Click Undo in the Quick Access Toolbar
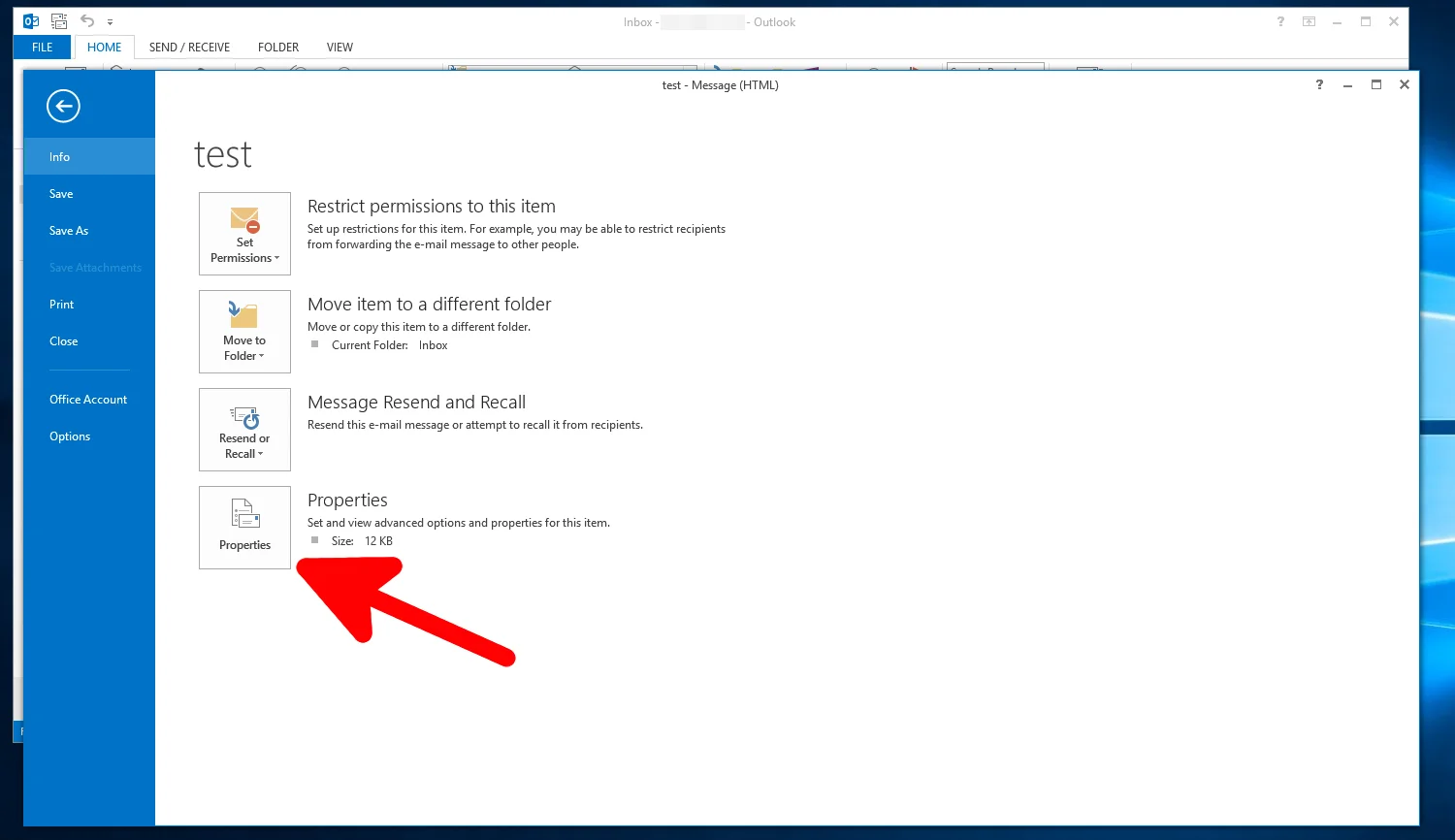1455x840 pixels. (x=86, y=20)
